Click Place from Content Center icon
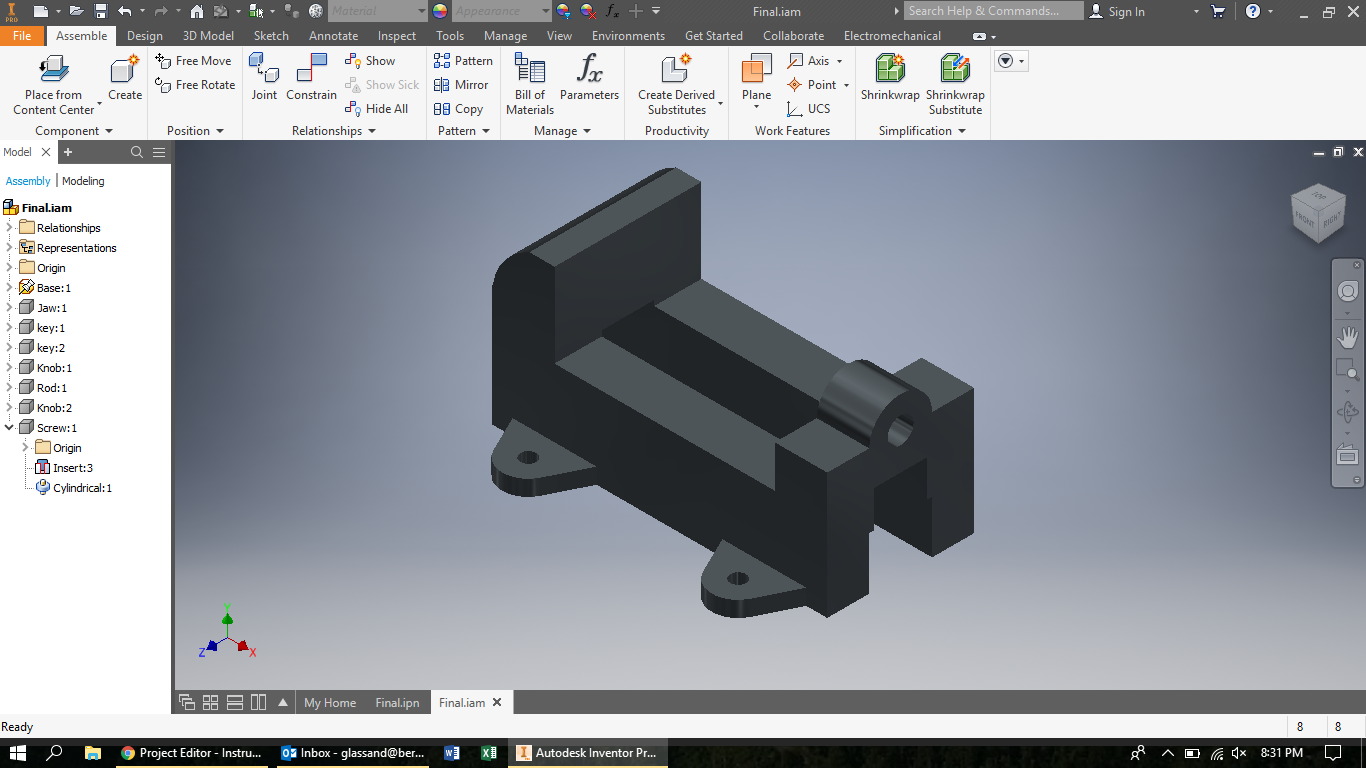Image resolution: width=1366 pixels, height=768 pixels. 54,68
